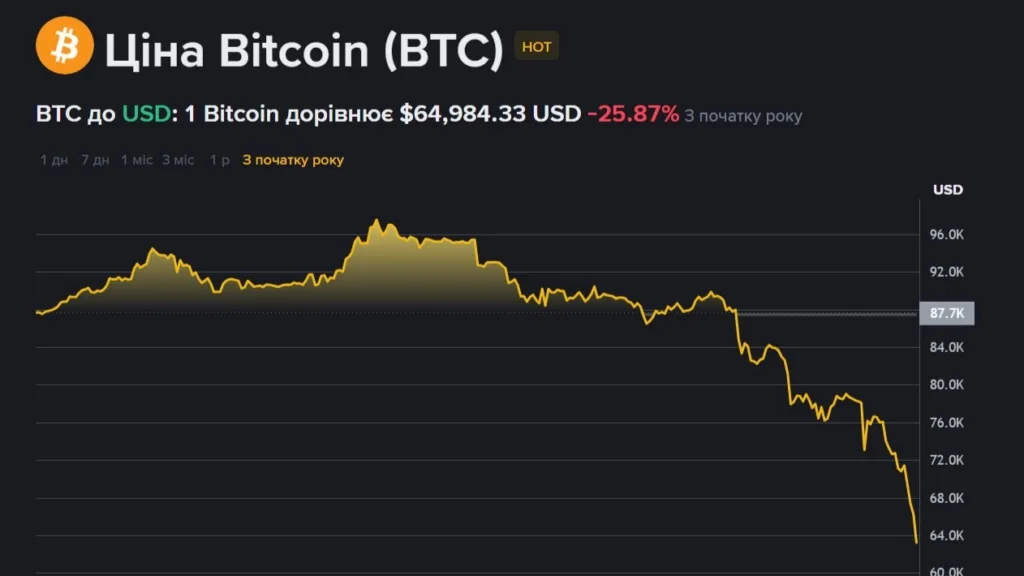Image resolution: width=1024 pixels, height=576 pixels.
Task: Click the latest endpoint of the price line
Action: point(916,542)
